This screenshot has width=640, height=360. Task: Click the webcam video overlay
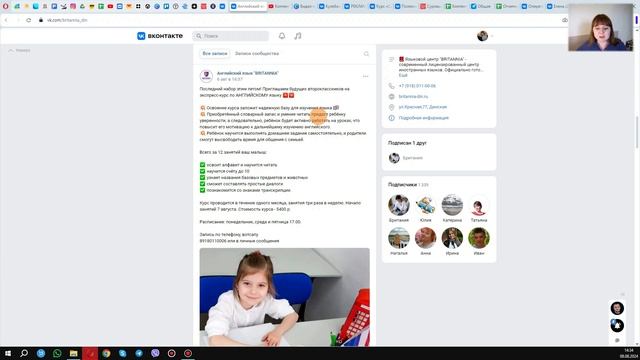[x=600, y=27]
